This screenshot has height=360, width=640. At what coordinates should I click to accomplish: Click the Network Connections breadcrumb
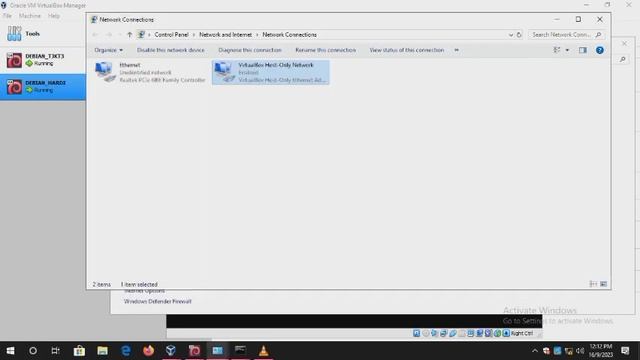pyautogui.click(x=289, y=35)
